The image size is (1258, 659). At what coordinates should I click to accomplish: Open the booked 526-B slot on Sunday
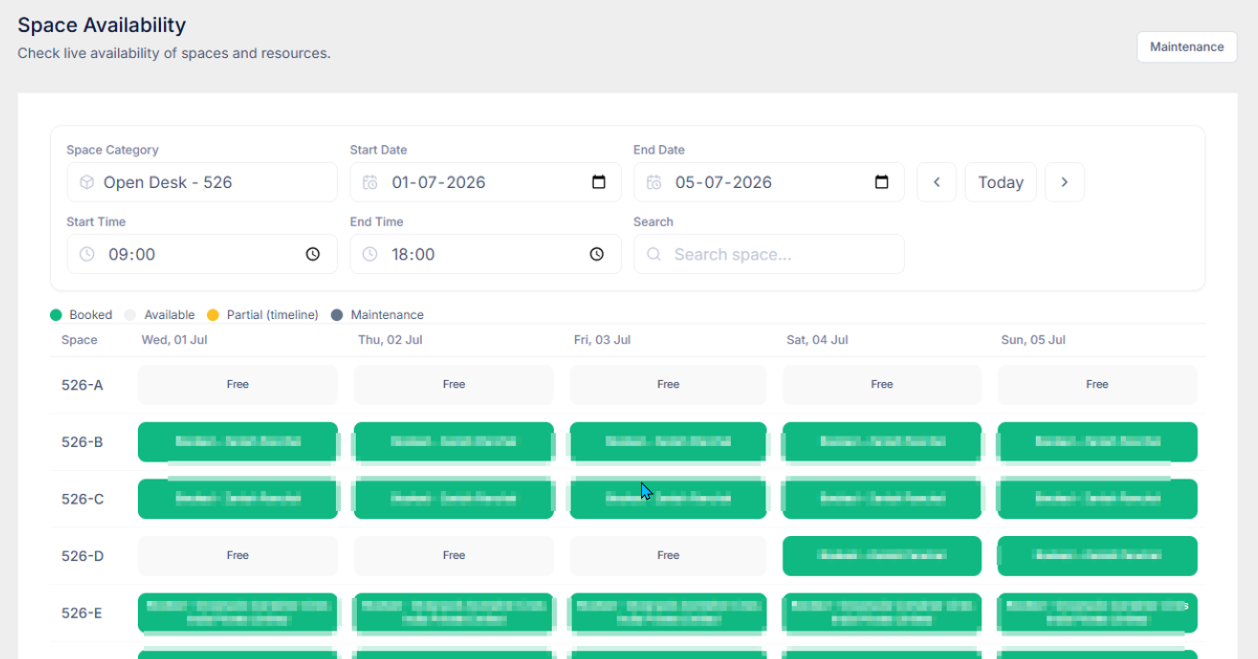(1097, 442)
